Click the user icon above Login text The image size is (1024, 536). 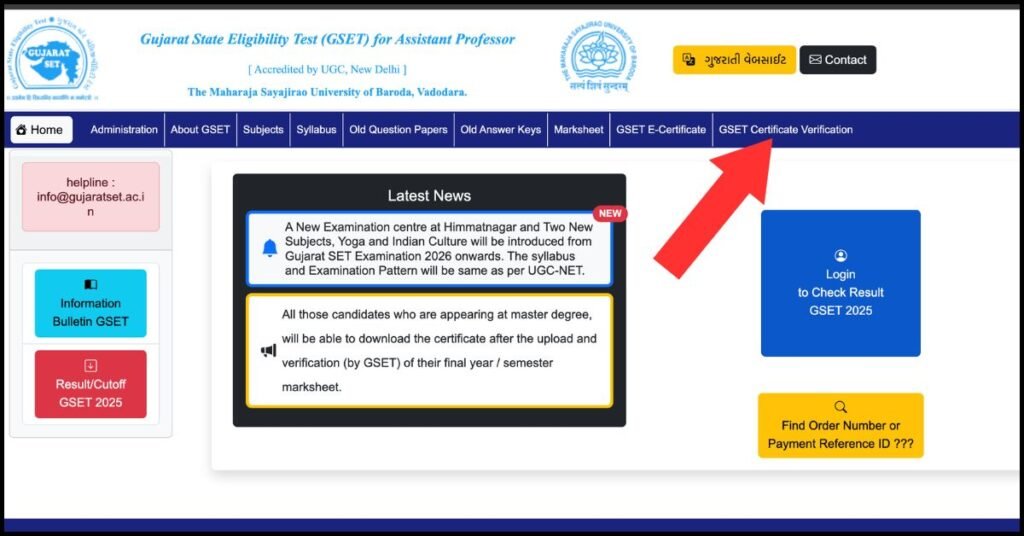click(840, 256)
